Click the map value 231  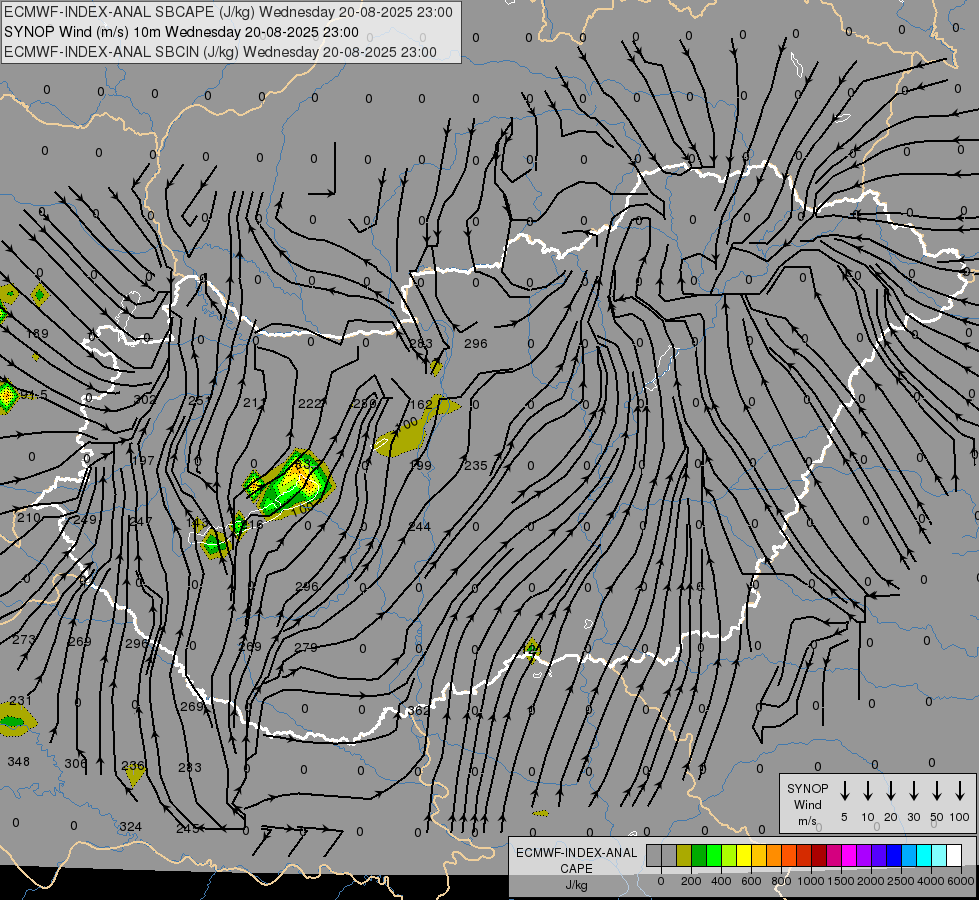[x=21, y=701]
